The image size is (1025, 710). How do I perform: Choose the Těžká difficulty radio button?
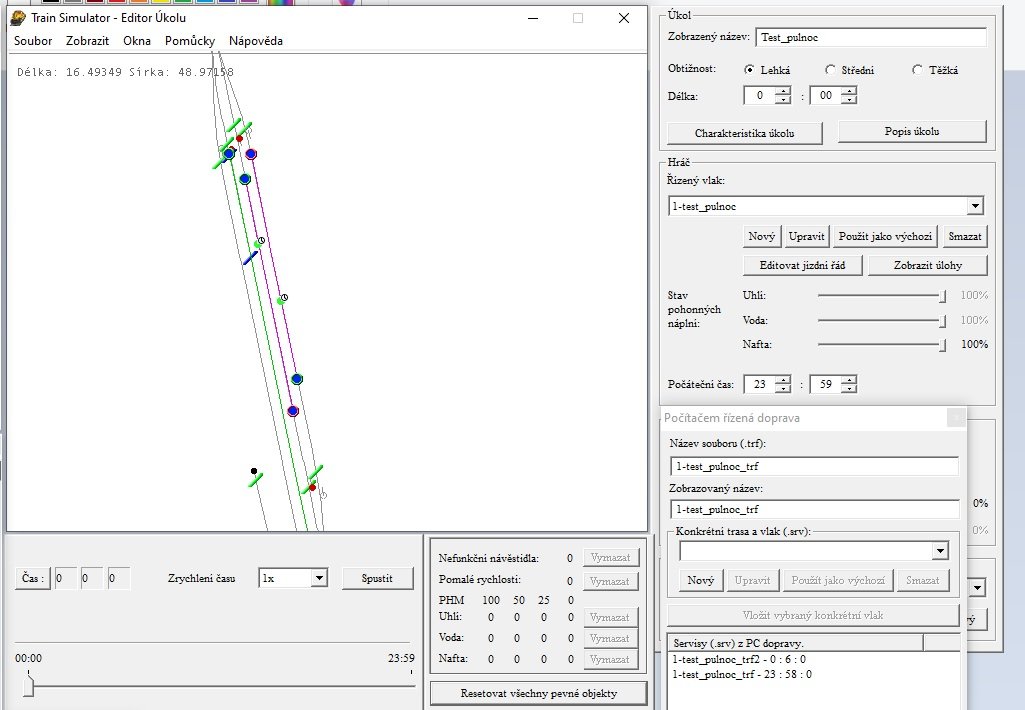[918, 70]
